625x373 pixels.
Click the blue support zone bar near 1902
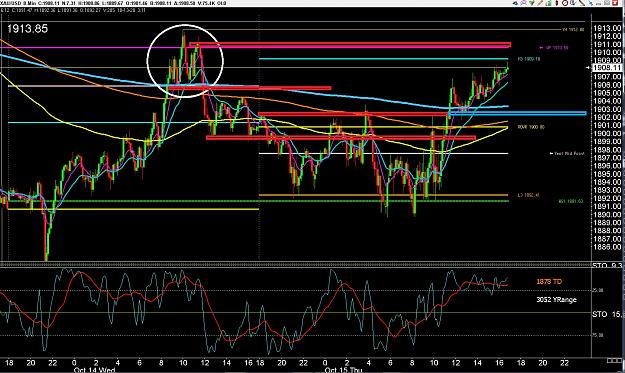[x=517, y=114]
